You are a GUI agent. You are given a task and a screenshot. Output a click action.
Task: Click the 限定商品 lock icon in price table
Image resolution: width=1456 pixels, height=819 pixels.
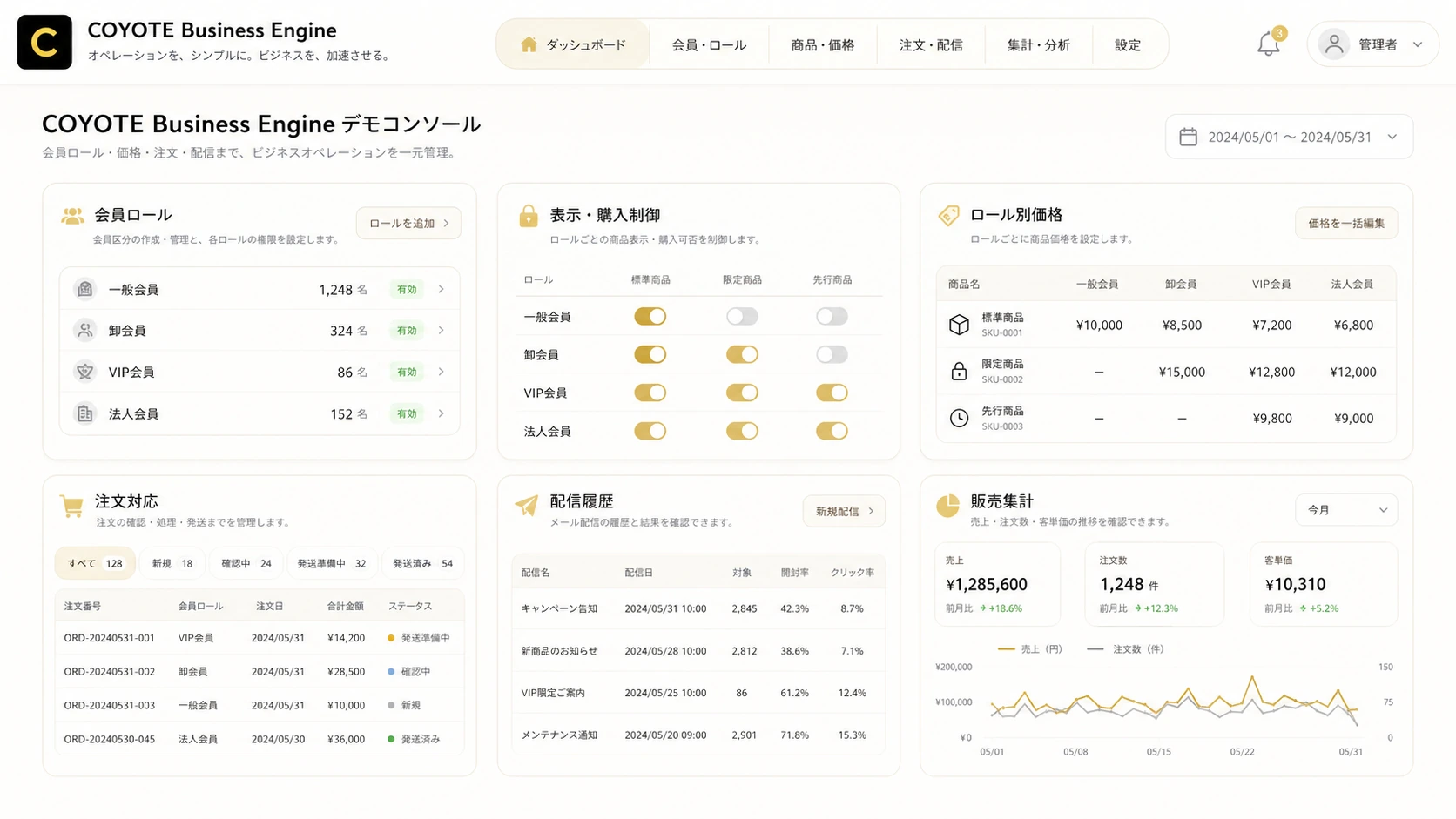pyautogui.click(x=959, y=372)
